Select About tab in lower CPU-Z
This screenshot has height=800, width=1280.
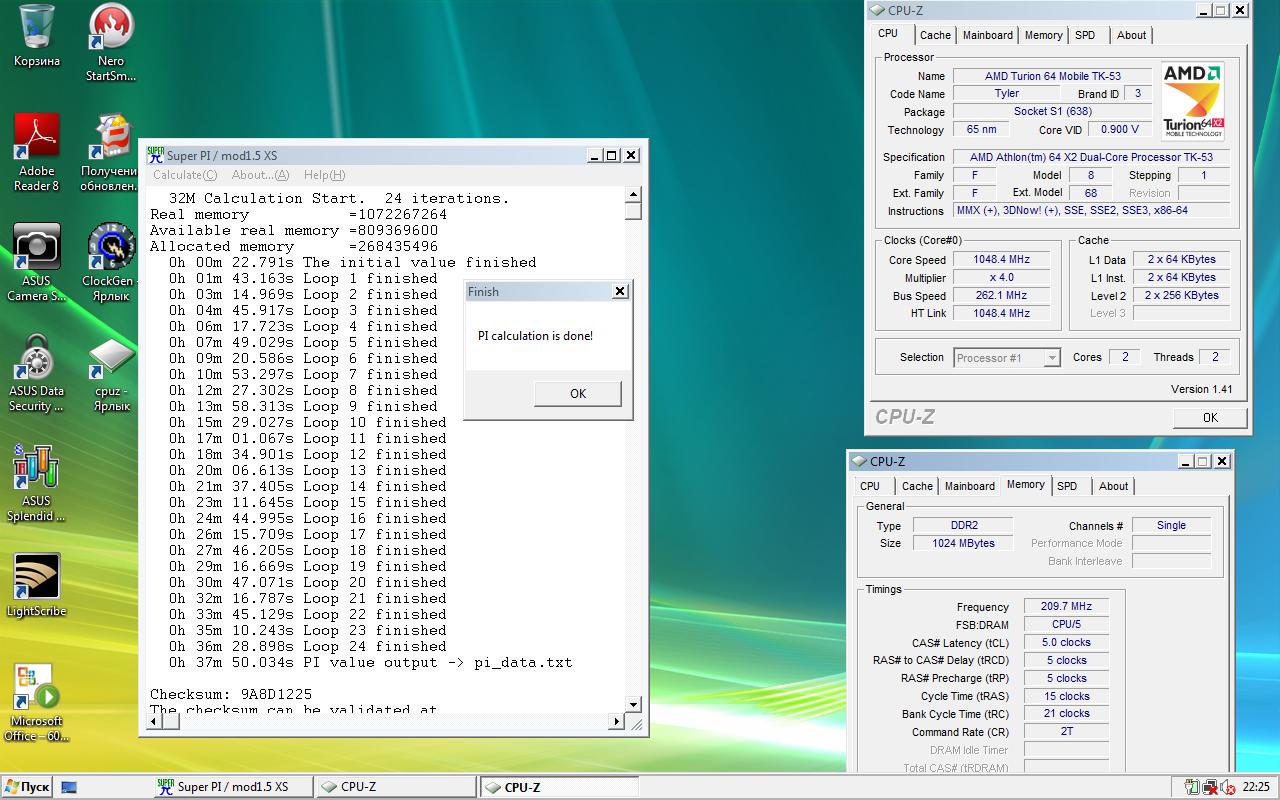(1114, 486)
